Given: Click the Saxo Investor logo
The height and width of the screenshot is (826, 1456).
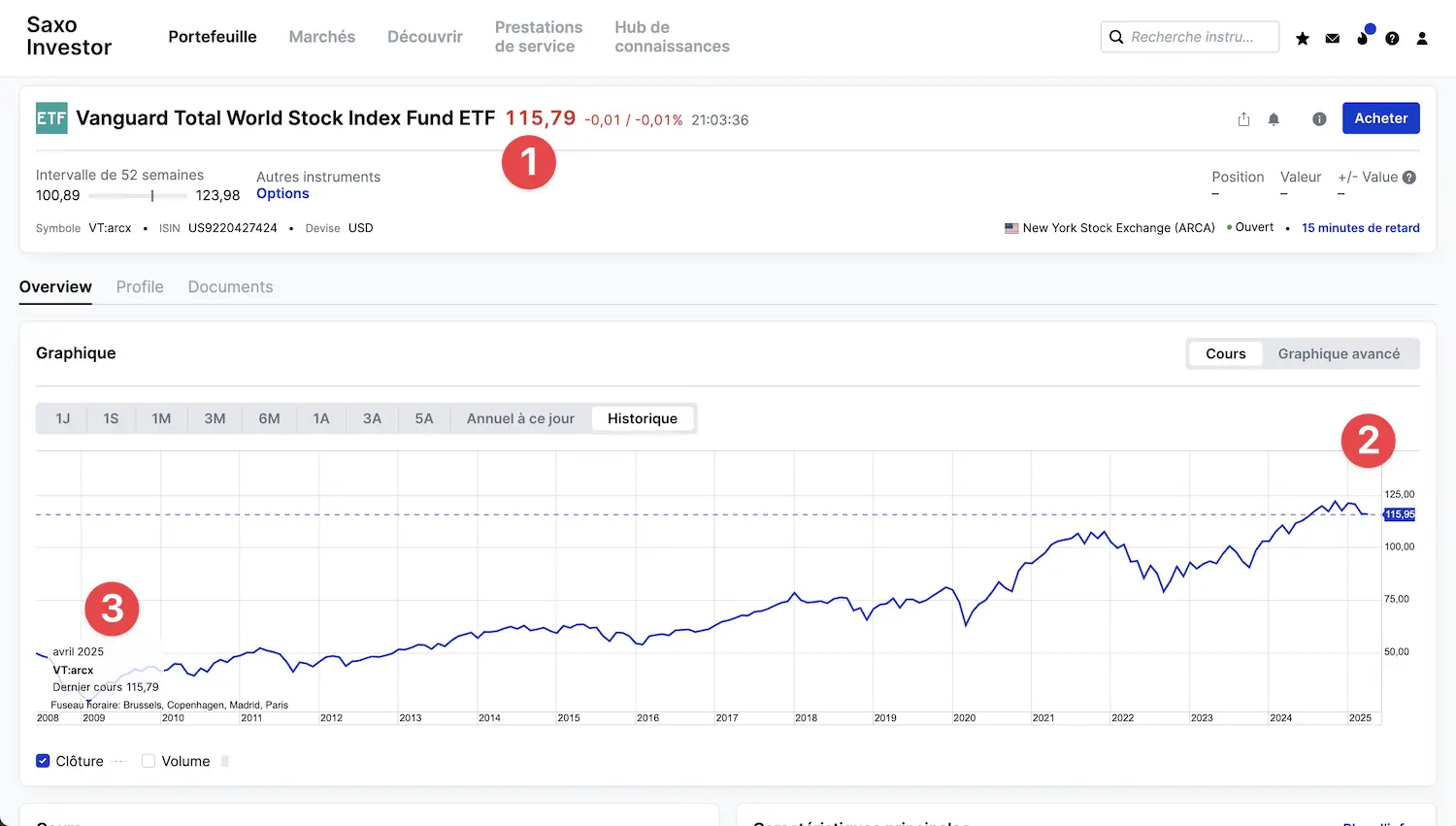Looking at the screenshot, I should pyautogui.click(x=69, y=37).
